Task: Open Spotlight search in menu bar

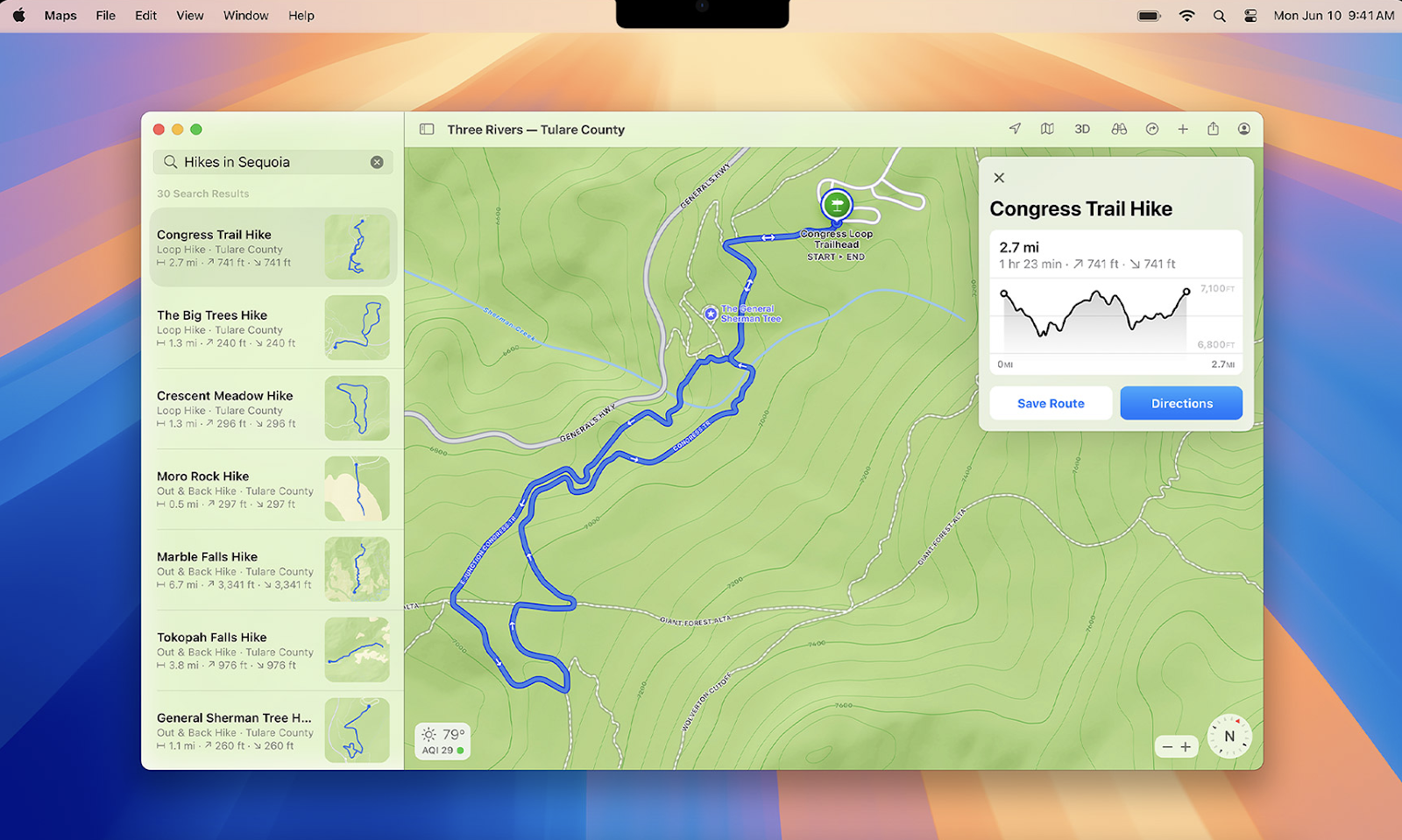Action: tap(1219, 16)
